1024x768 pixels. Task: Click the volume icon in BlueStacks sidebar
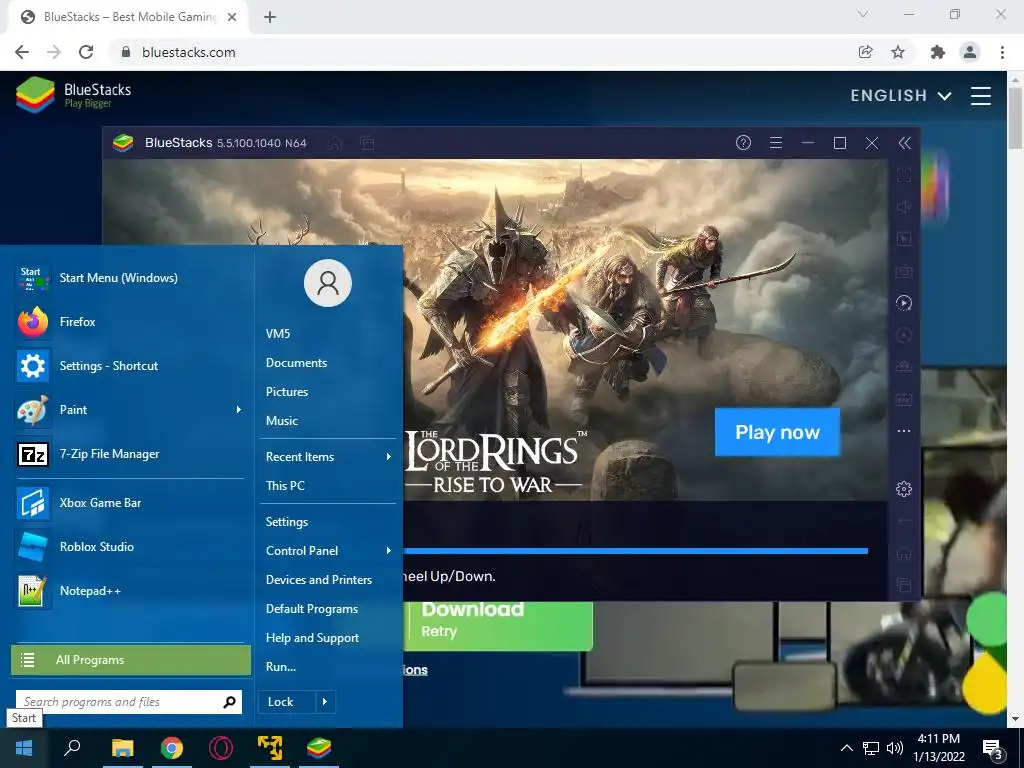tap(904, 207)
